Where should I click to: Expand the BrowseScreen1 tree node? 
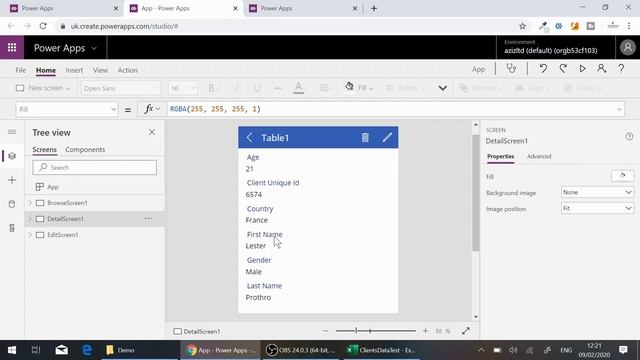30,203
